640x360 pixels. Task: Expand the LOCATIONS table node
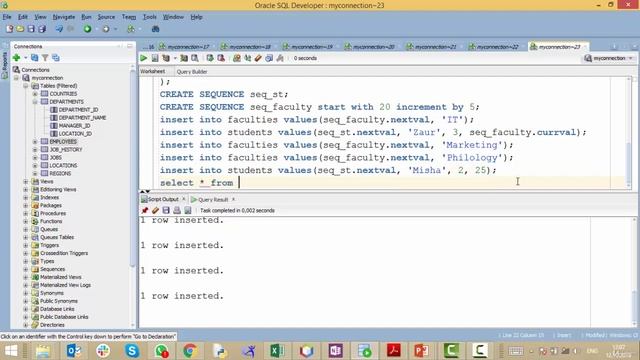pyautogui.click(x=35, y=166)
